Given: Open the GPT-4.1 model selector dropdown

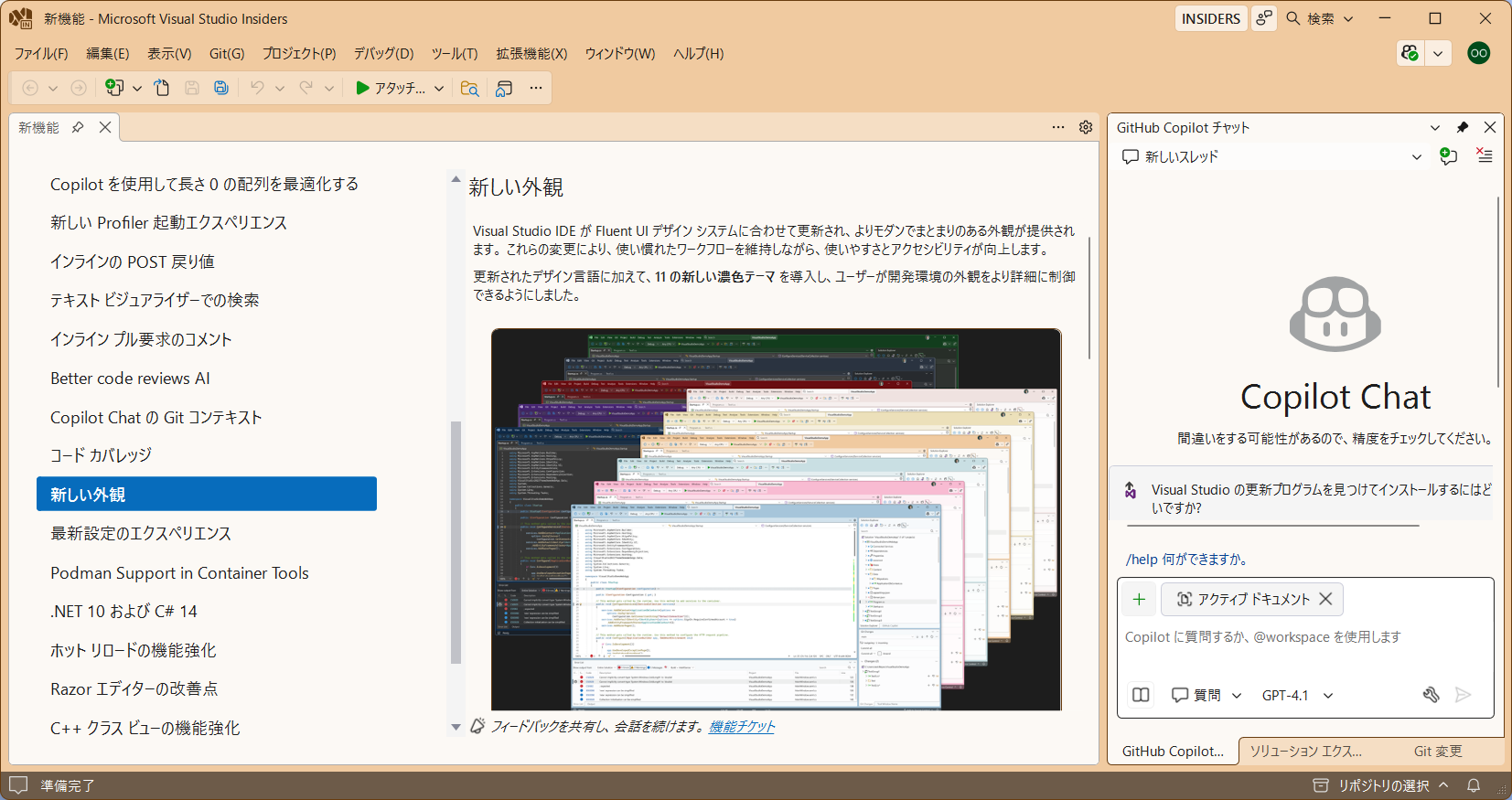Looking at the screenshot, I should point(1298,695).
